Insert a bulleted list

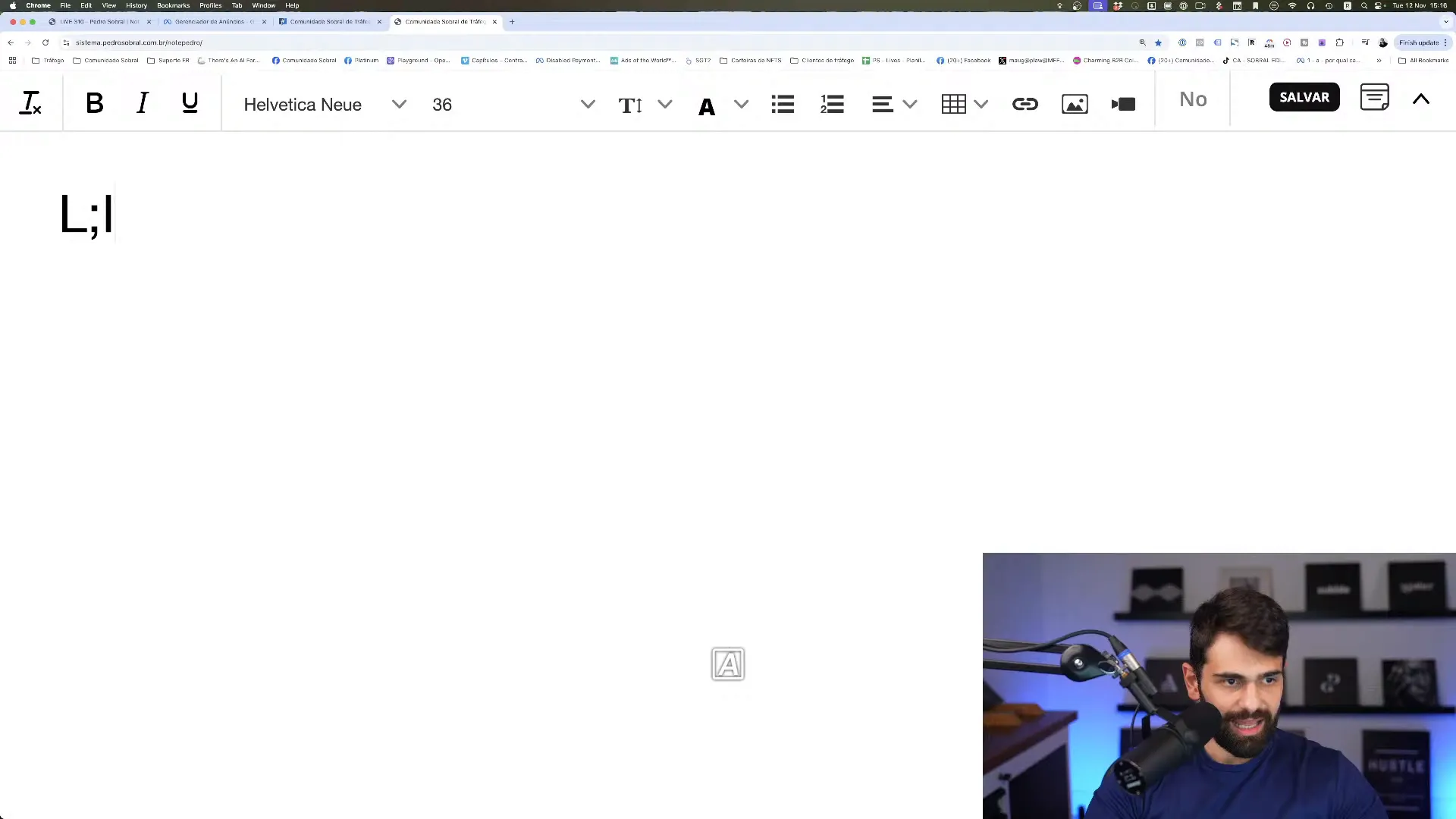(783, 104)
